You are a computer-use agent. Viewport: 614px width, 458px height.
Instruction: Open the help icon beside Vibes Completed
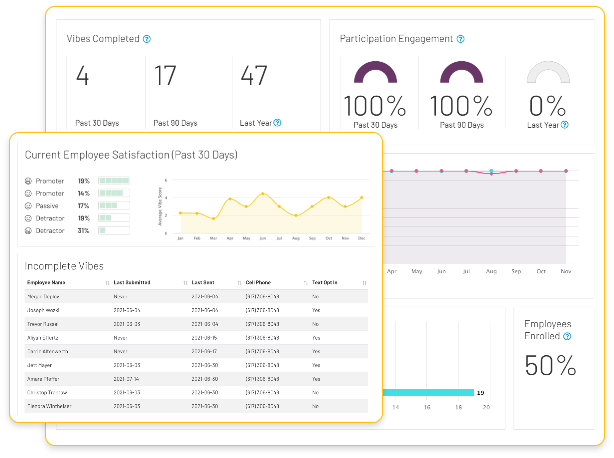click(x=147, y=39)
